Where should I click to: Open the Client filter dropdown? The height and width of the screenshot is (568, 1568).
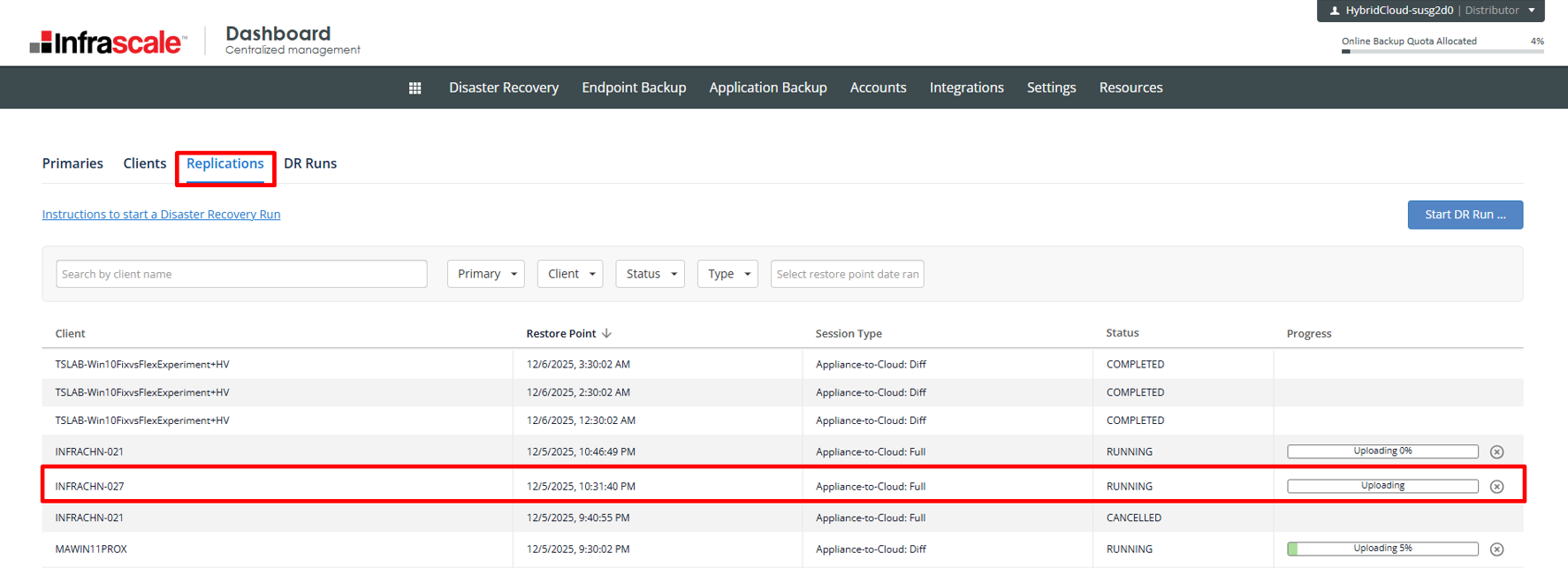(x=570, y=274)
